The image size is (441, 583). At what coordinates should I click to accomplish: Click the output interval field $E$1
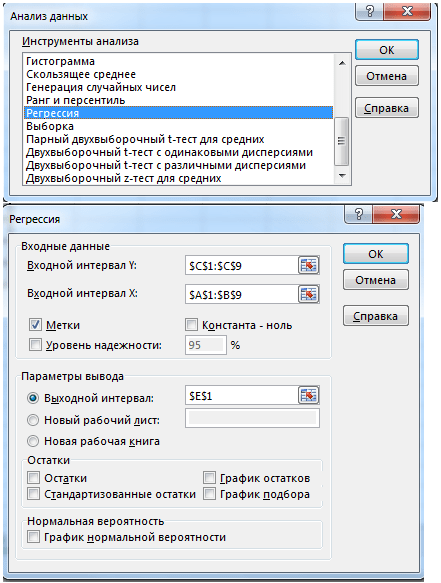242,395
